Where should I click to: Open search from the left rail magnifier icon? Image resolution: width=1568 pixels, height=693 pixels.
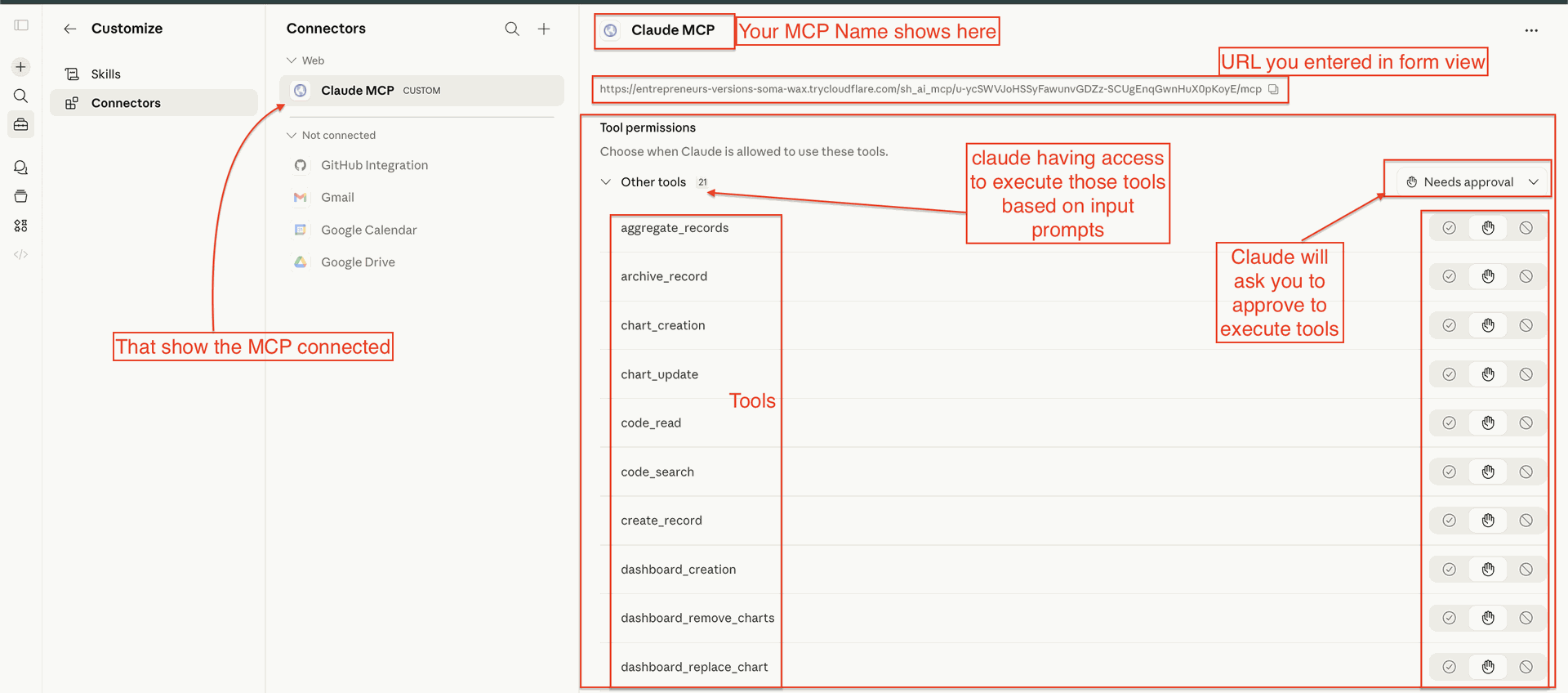point(21,96)
